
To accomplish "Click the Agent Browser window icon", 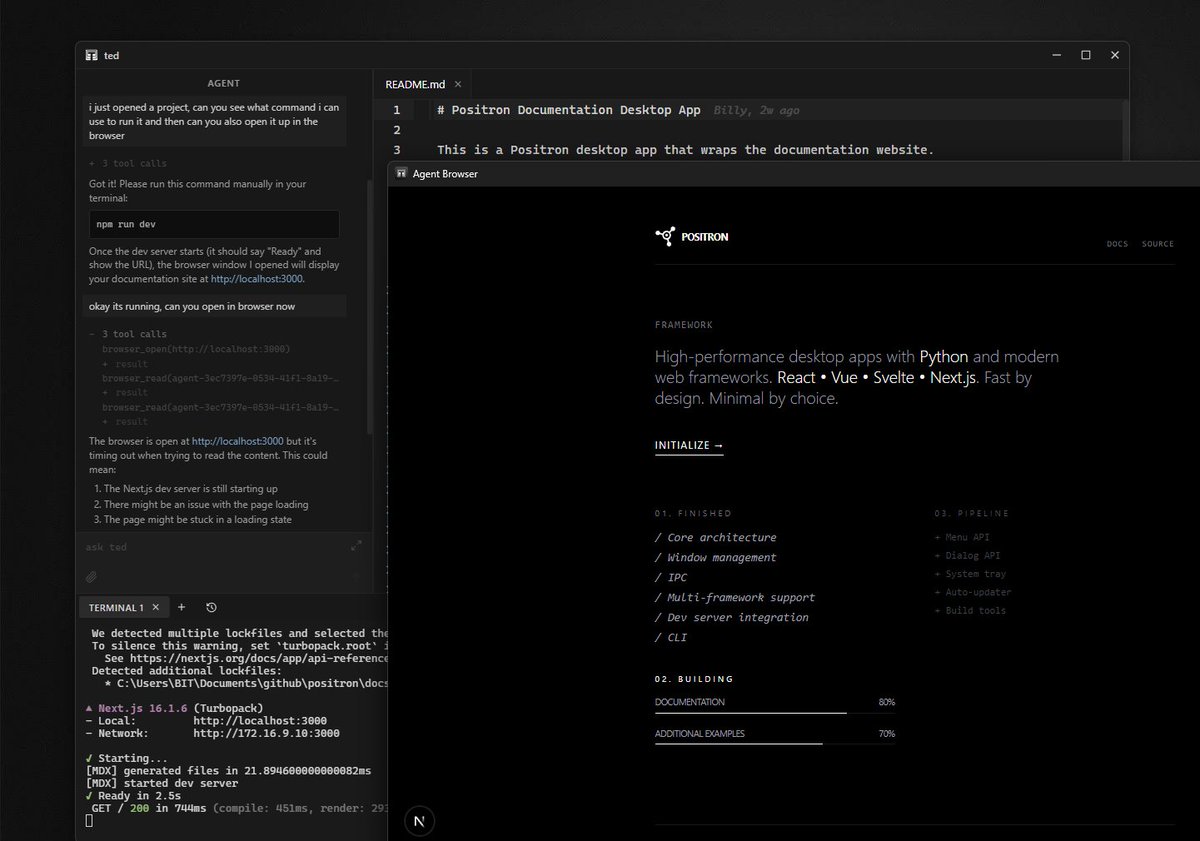I will pos(402,174).
